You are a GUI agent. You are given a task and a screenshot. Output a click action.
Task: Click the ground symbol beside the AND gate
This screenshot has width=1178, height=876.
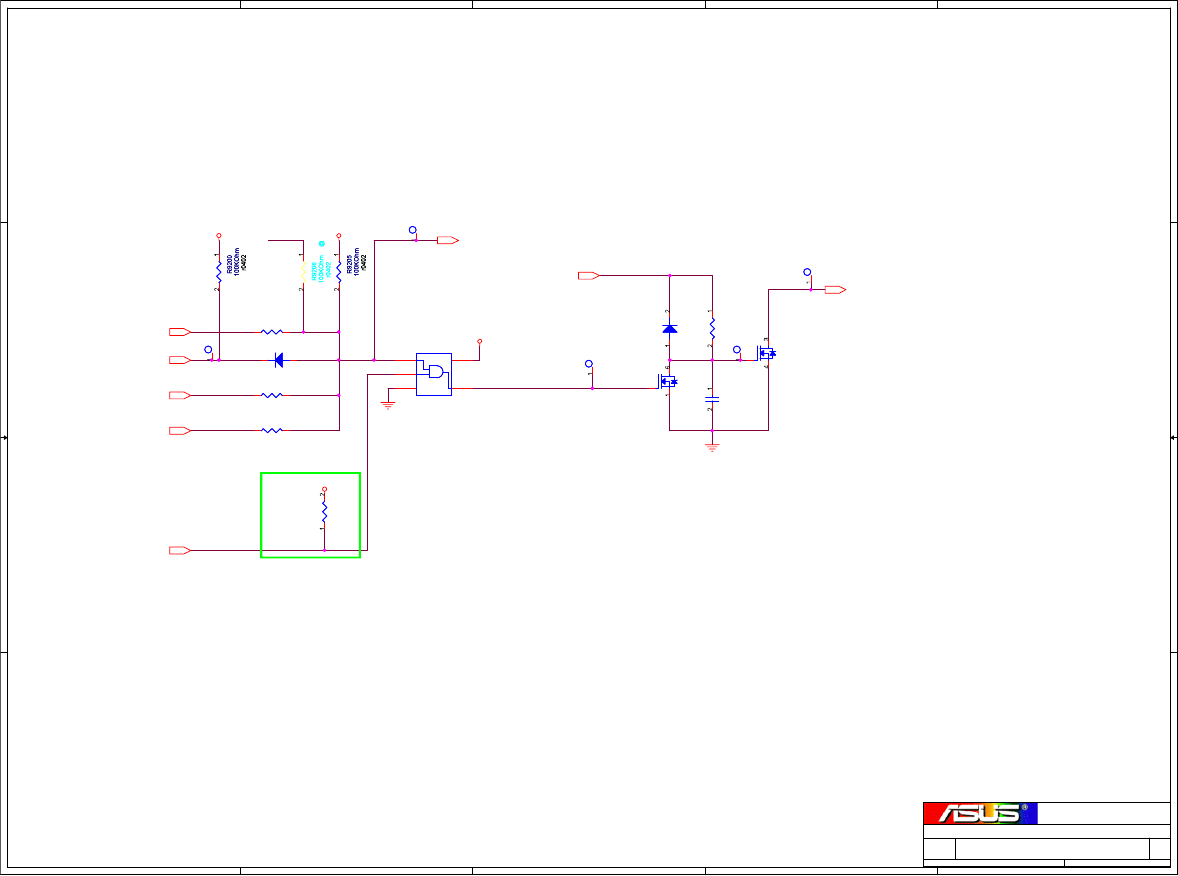[x=388, y=405]
